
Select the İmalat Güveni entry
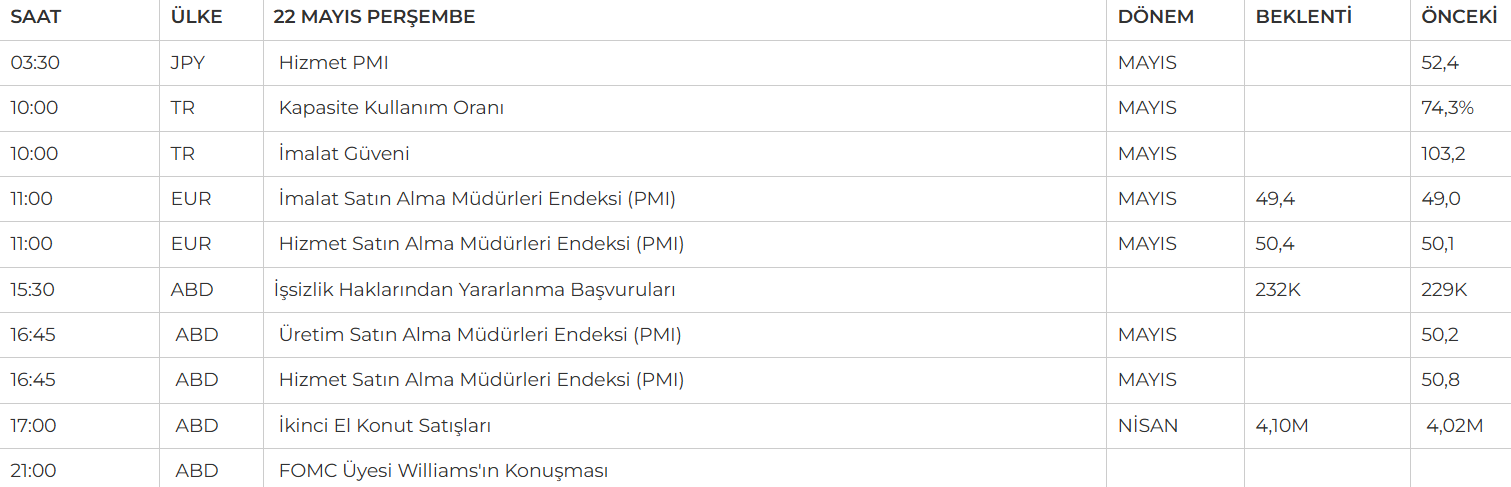pos(344,154)
